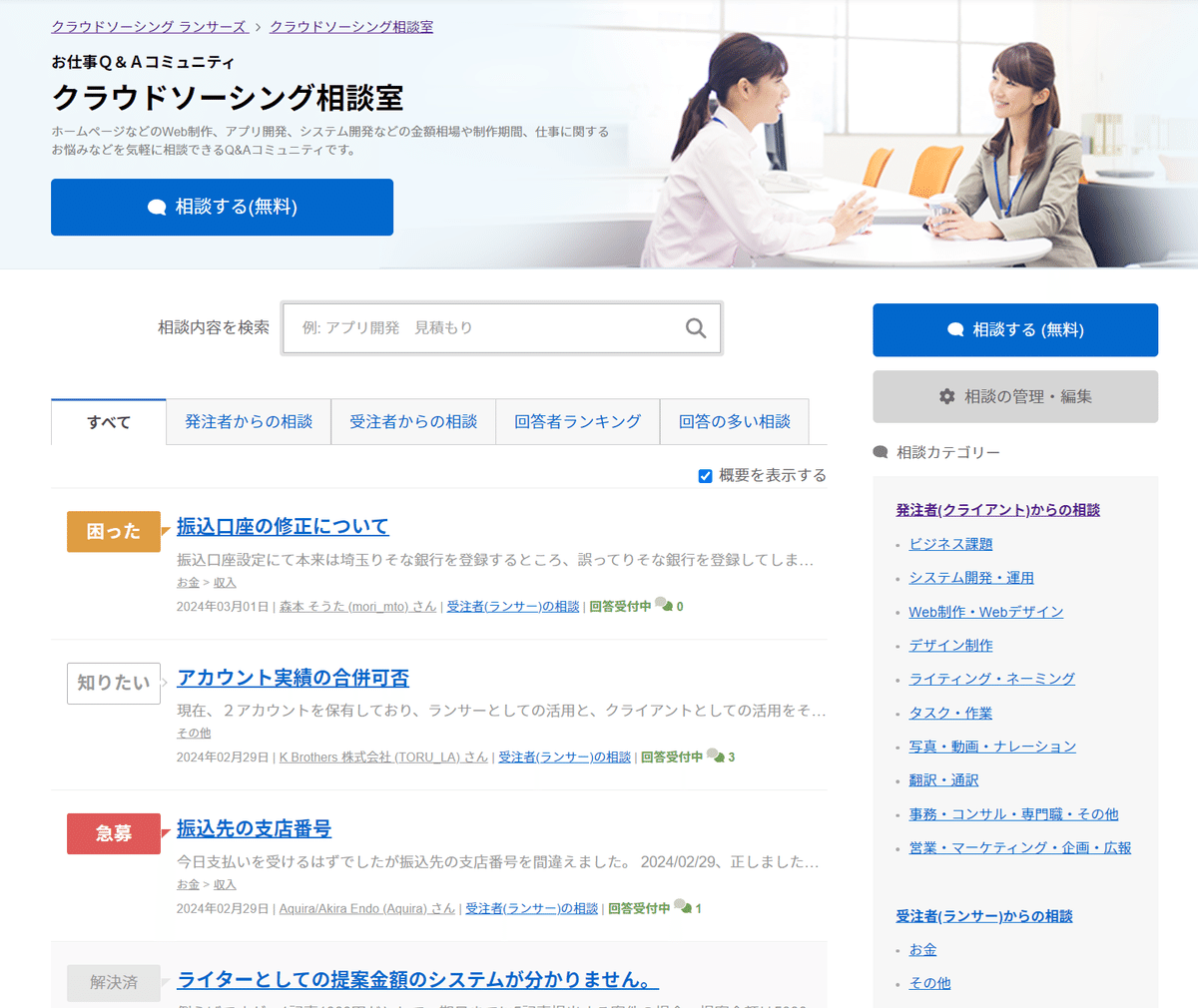Focus the 相談内容を検索 search field
This screenshot has height=1008, width=1198.
click(502, 328)
